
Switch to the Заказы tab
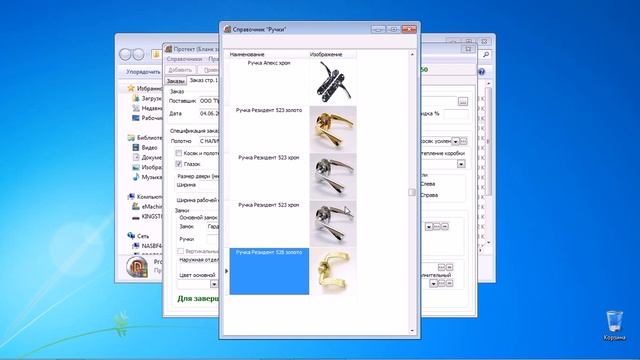(176, 81)
